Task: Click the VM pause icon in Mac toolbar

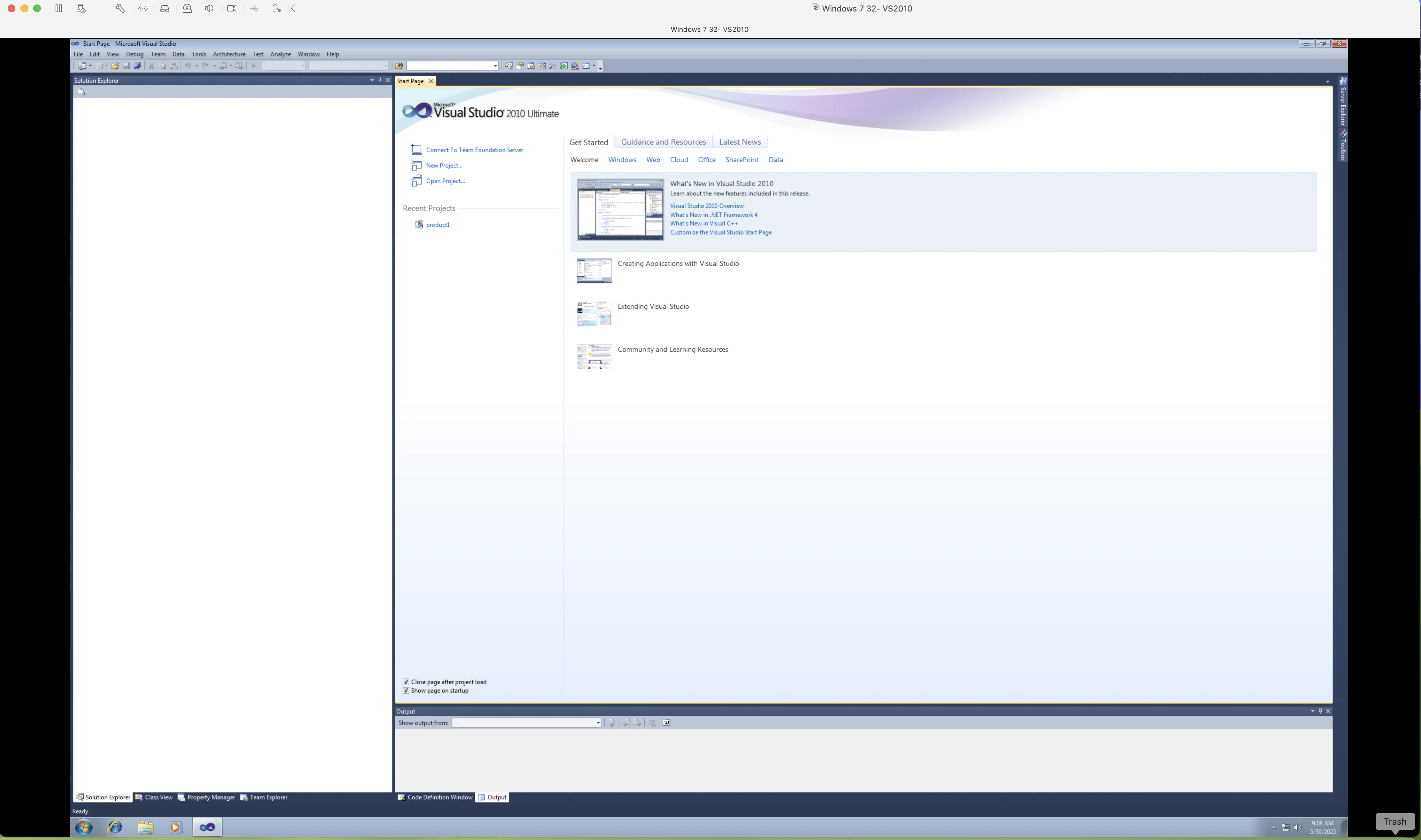Action: coord(59,9)
